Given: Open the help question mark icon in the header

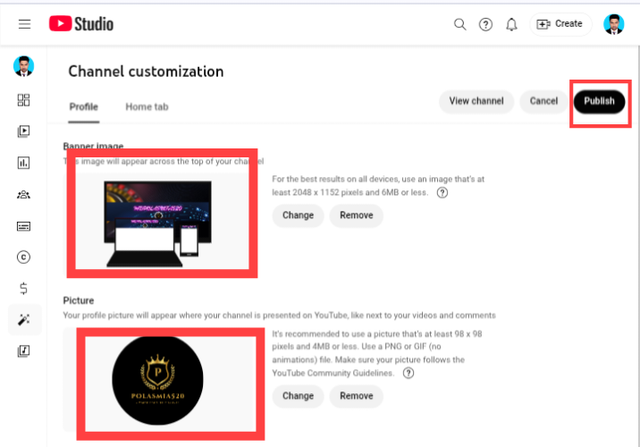Looking at the screenshot, I should pyautogui.click(x=486, y=24).
